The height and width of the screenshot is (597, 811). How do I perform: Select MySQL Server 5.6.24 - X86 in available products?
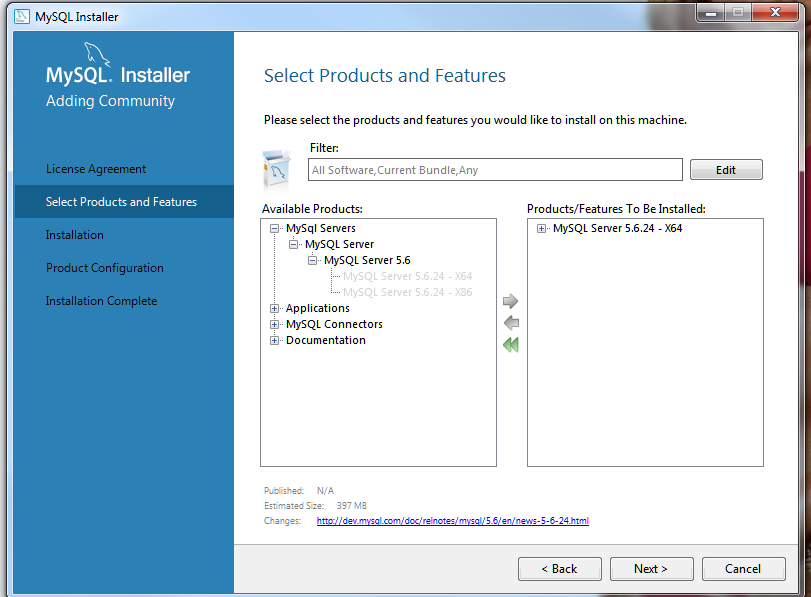click(x=408, y=292)
